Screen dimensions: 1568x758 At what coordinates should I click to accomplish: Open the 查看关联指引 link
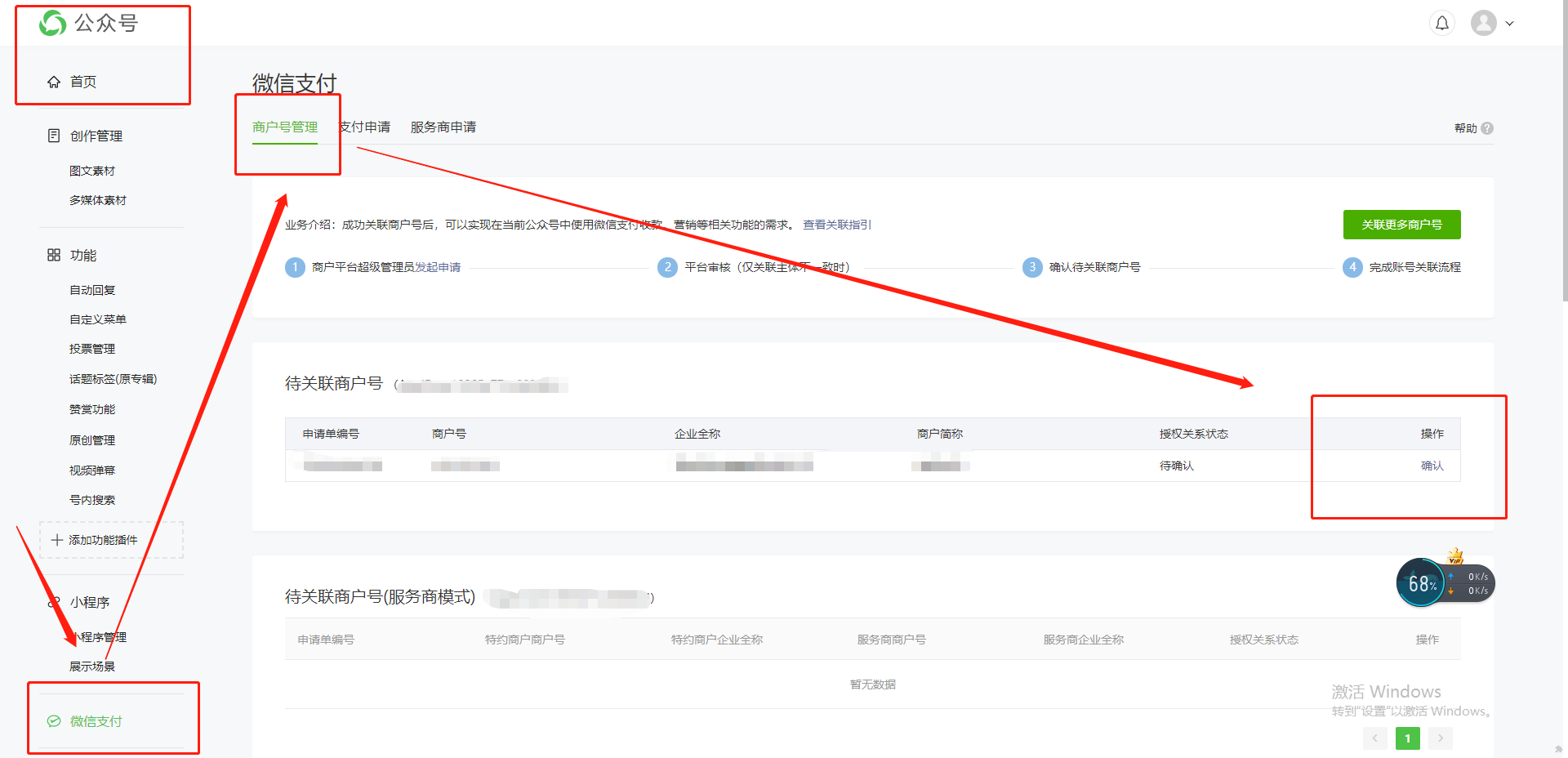coord(836,225)
